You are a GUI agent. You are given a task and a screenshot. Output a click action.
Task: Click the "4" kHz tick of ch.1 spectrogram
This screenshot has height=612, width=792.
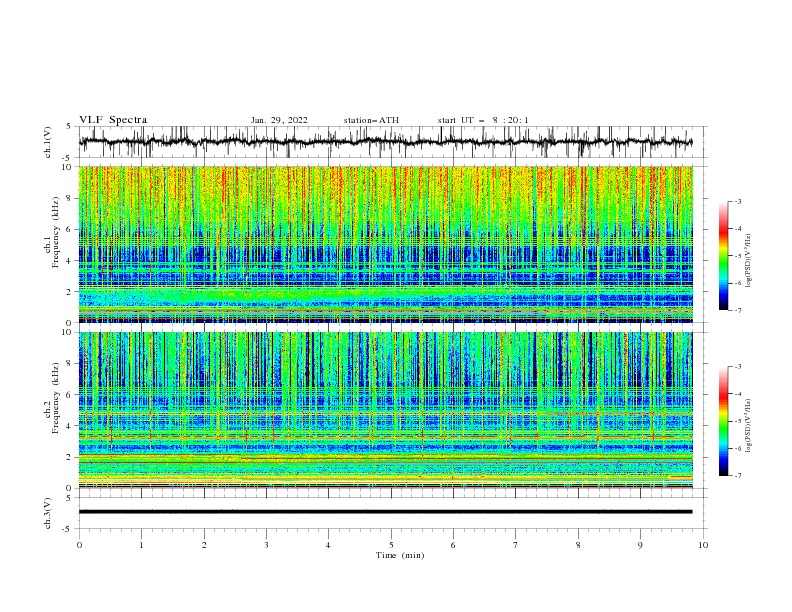pyautogui.click(x=69, y=261)
